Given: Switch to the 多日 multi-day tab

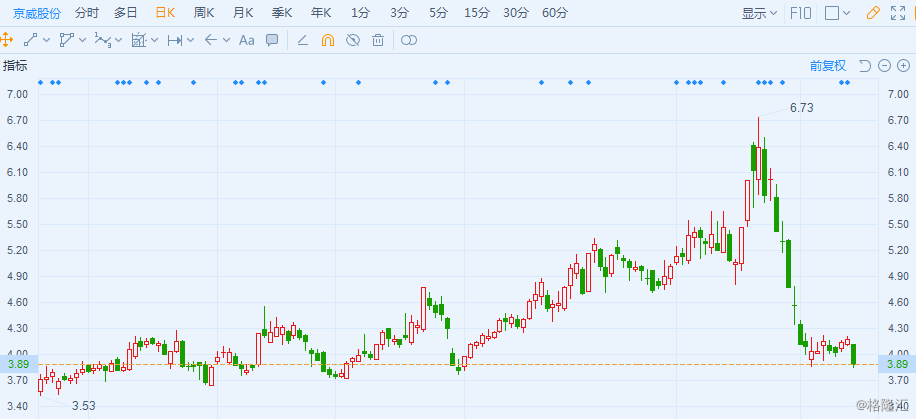Looking at the screenshot, I should (126, 13).
